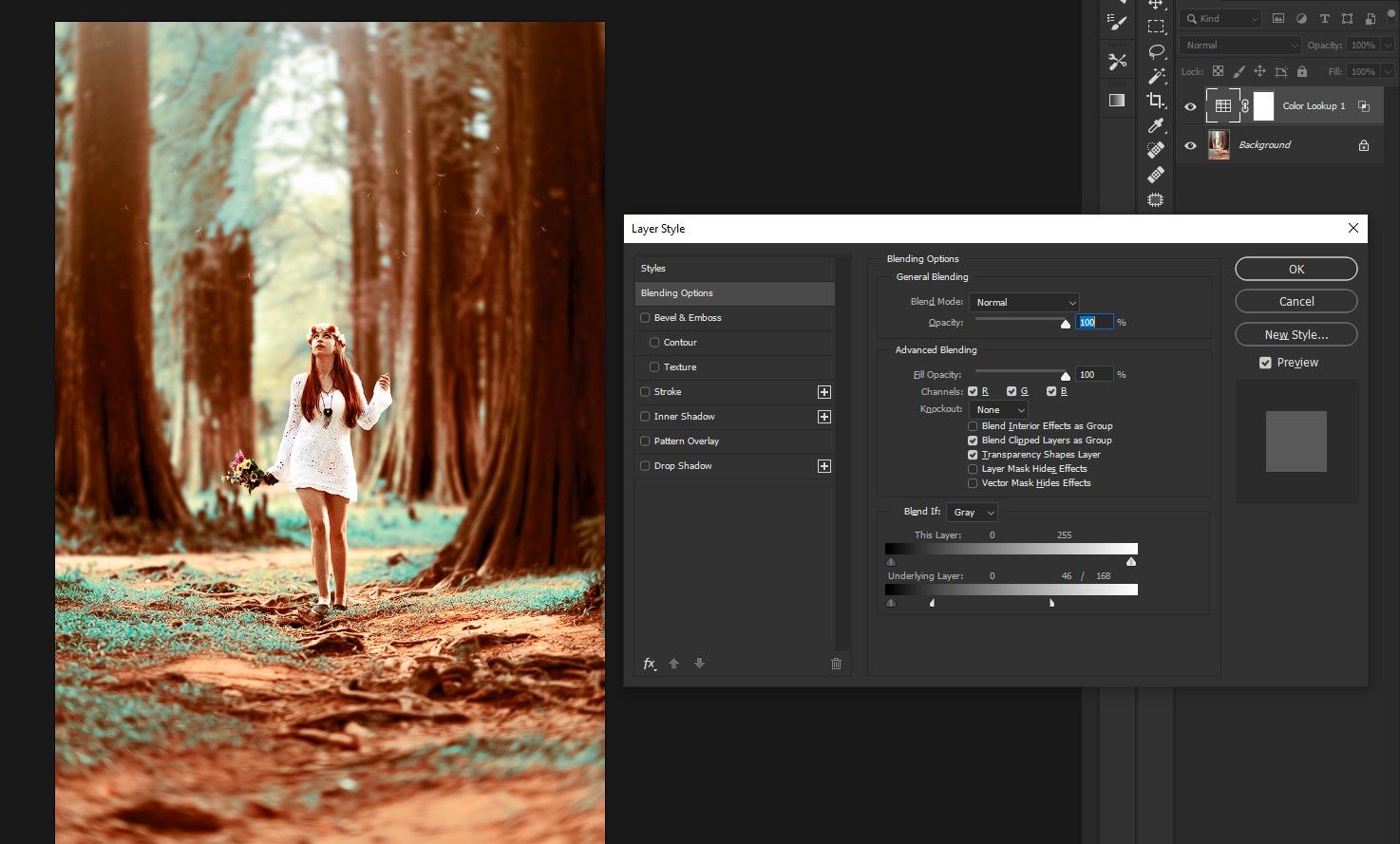Add a Stroke effect with the plus icon

824,392
